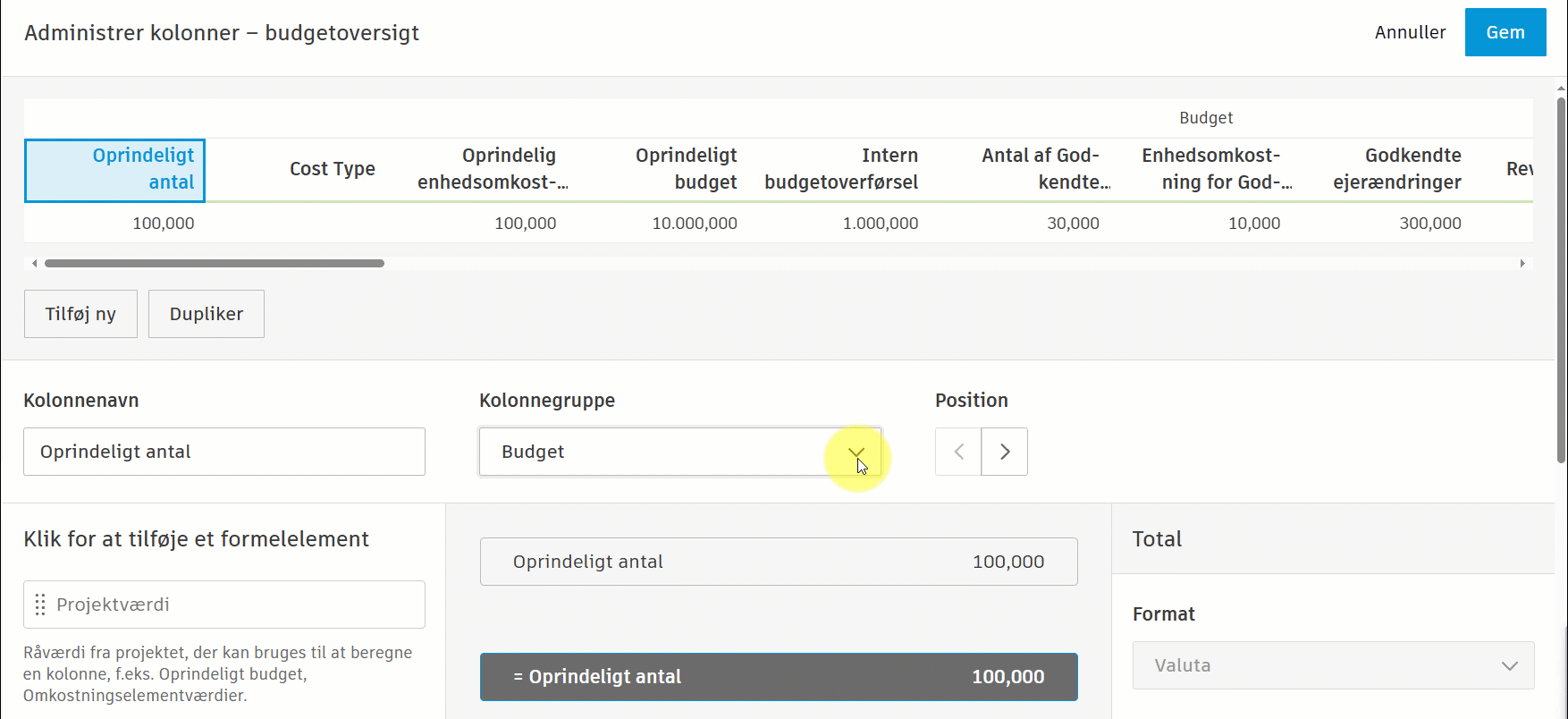Open the Kolonnegruppe Budget dropdown

[x=679, y=452]
